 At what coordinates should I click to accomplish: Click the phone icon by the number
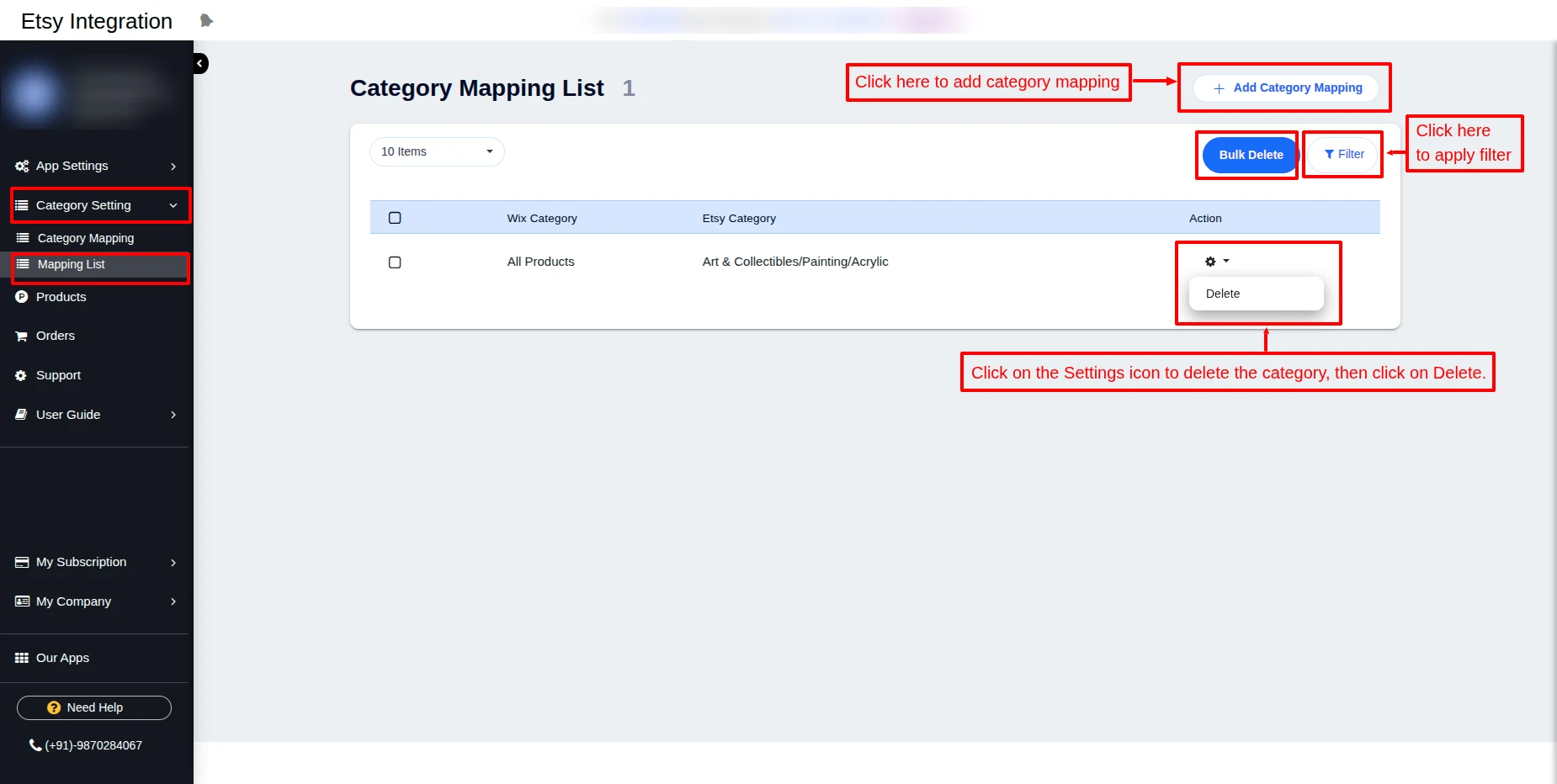coord(35,745)
